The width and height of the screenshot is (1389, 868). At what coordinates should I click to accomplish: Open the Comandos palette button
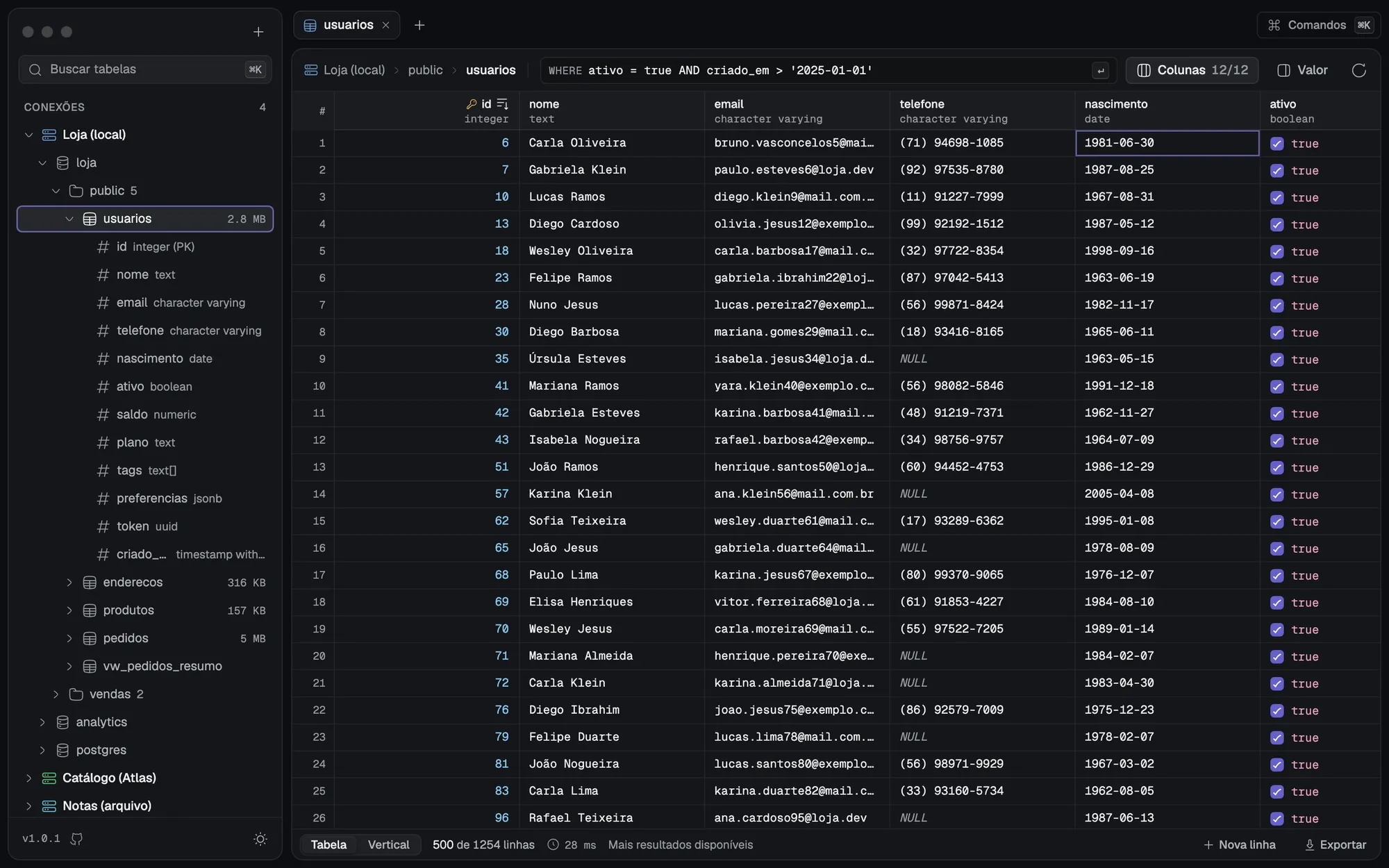(x=1319, y=25)
